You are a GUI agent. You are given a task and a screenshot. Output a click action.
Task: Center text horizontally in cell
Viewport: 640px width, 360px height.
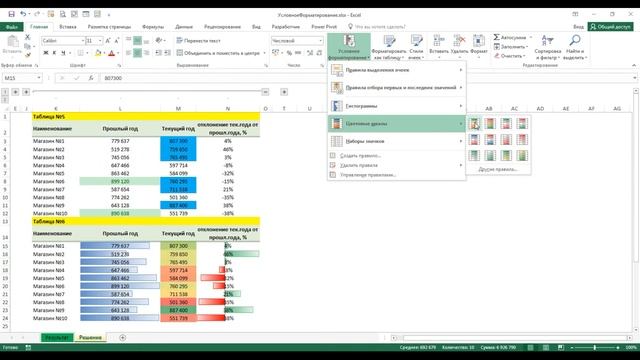click(x=137, y=53)
